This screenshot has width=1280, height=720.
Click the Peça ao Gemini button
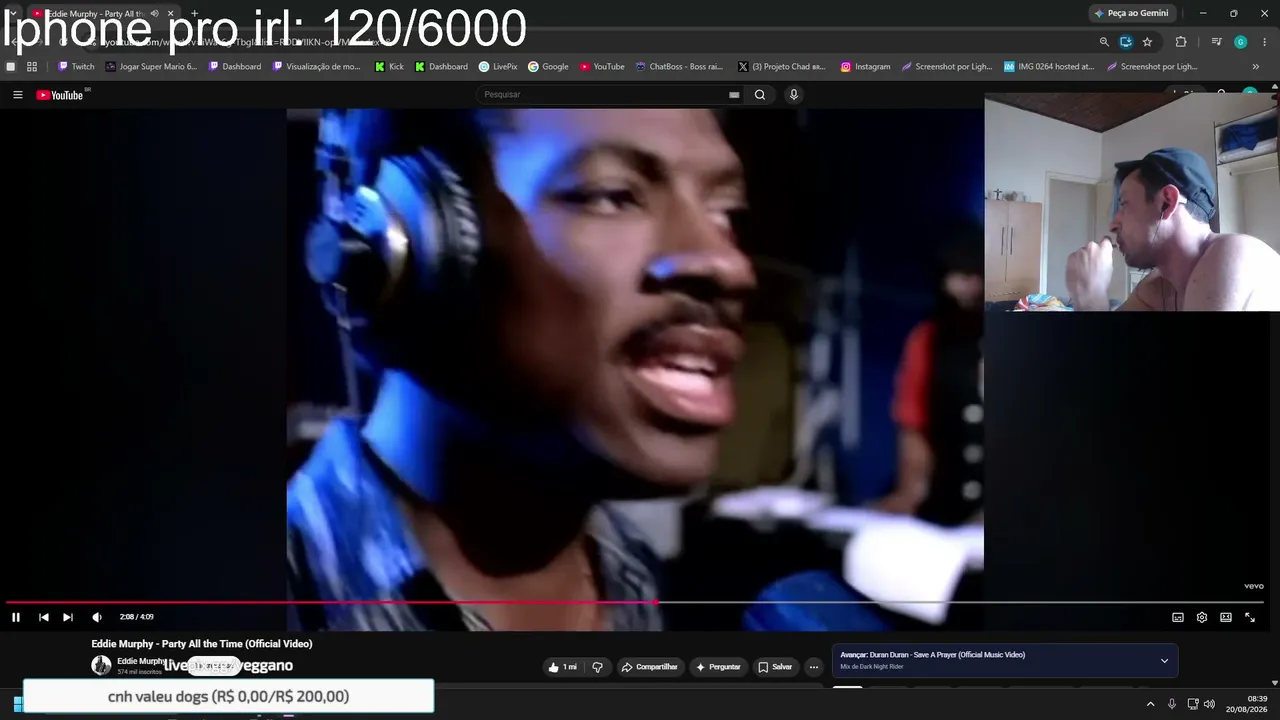click(1132, 13)
